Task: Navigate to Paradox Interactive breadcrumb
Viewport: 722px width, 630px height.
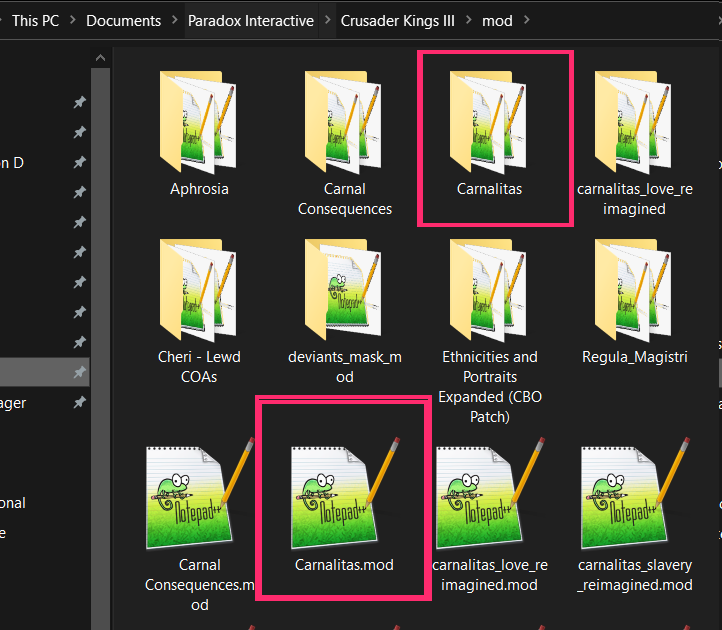Action: [x=251, y=21]
